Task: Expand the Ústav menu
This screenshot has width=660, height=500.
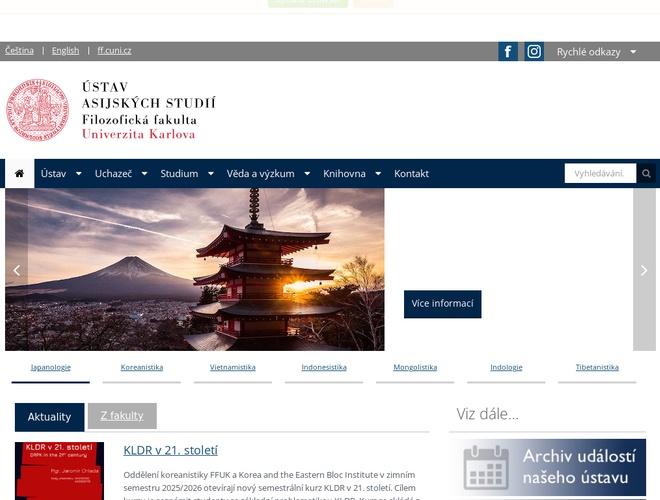Action: (x=59, y=173)
